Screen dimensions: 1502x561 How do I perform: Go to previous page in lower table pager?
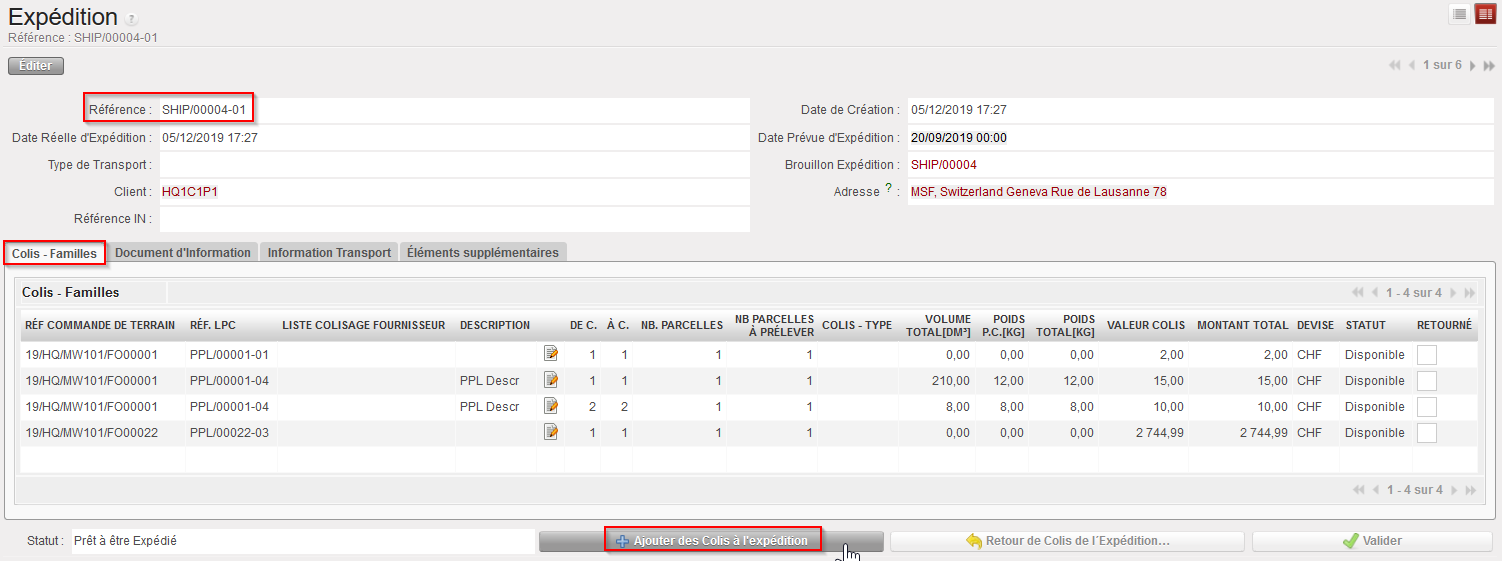1374,490
